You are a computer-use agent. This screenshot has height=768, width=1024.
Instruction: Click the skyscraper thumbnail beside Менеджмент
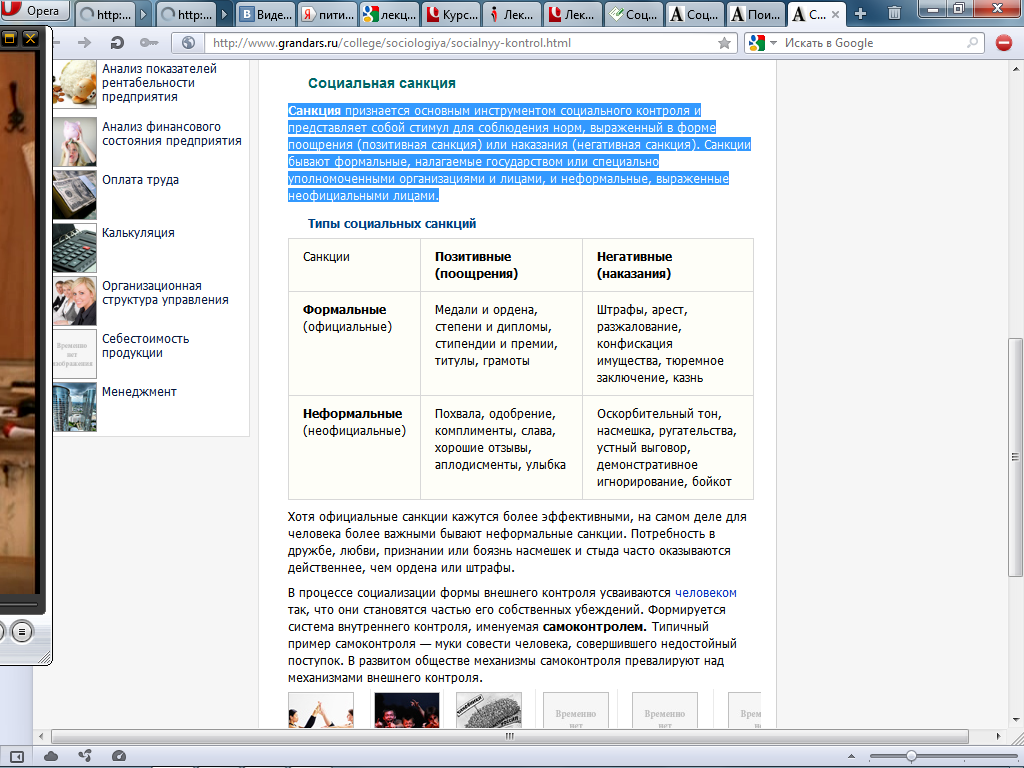[74, 408]
